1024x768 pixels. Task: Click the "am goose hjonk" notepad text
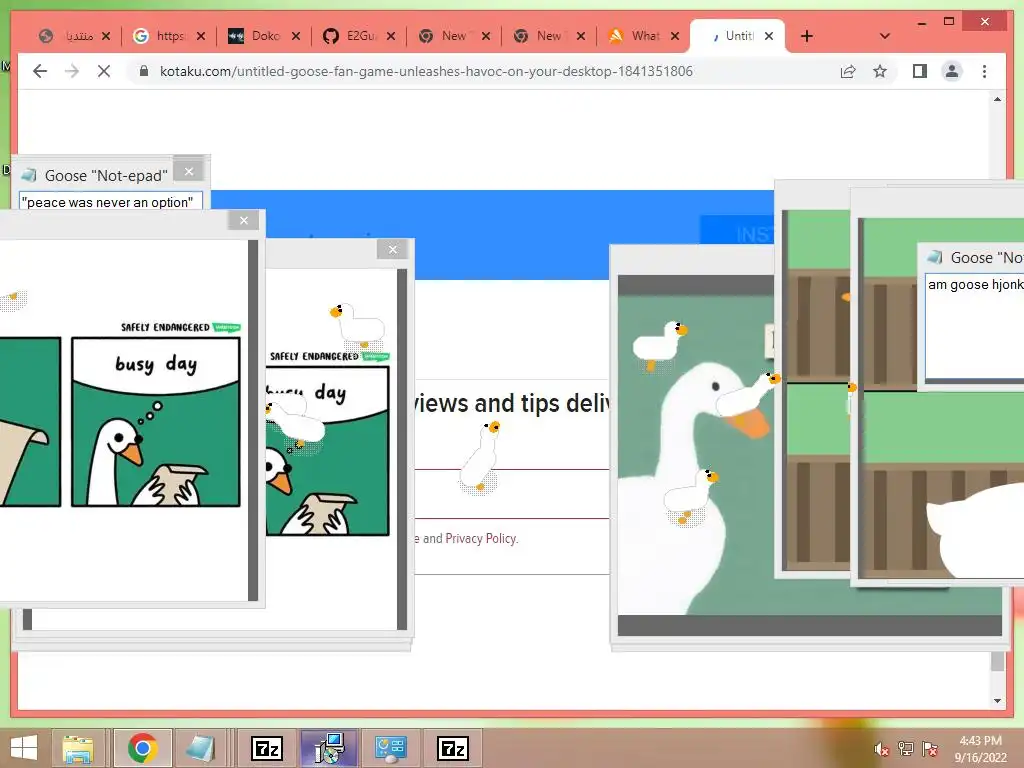975,285
